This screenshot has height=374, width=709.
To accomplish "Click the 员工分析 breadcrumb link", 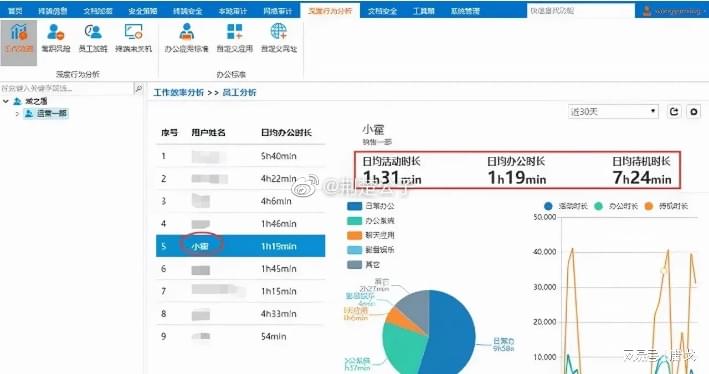I will [239, 93].
